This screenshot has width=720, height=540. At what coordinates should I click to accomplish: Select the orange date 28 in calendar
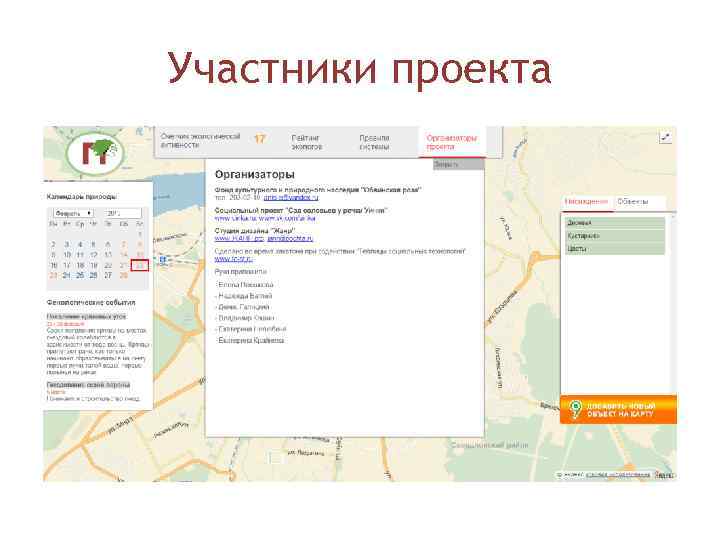(x=123, y=276)
